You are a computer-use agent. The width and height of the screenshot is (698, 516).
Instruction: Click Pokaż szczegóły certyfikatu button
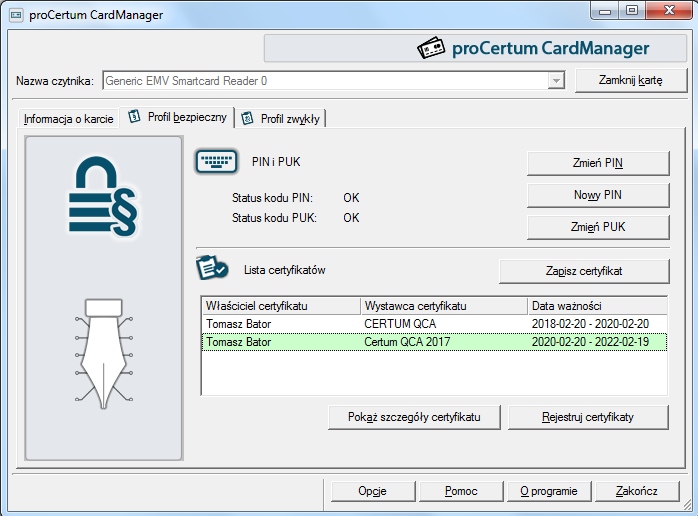pos(414,417)
